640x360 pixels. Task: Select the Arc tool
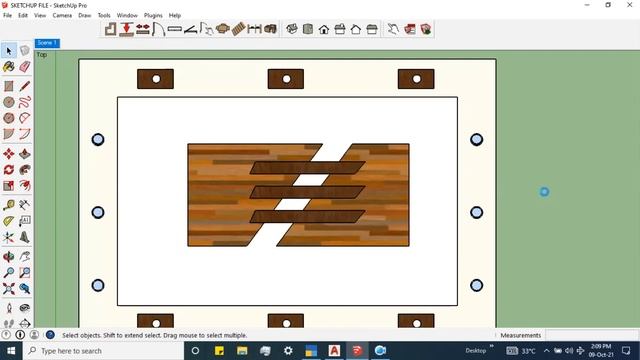click(x=24, y=118)
